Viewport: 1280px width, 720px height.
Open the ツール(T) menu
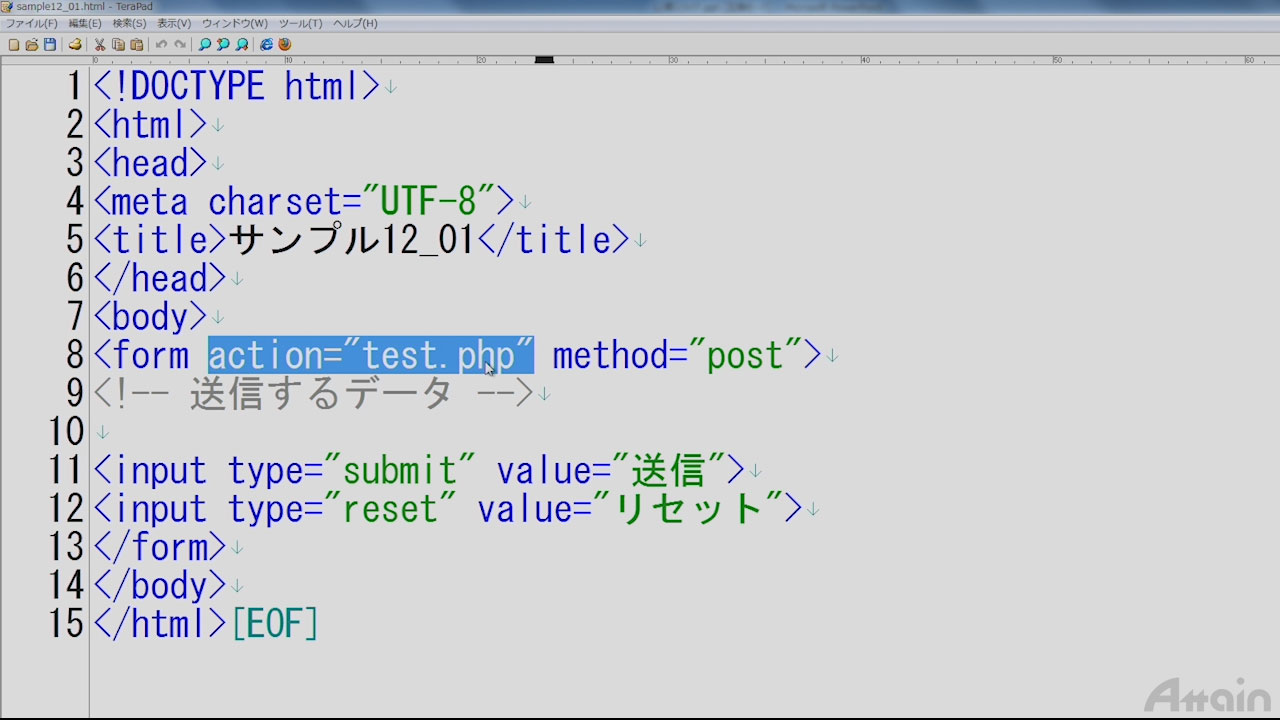point(300,23)
